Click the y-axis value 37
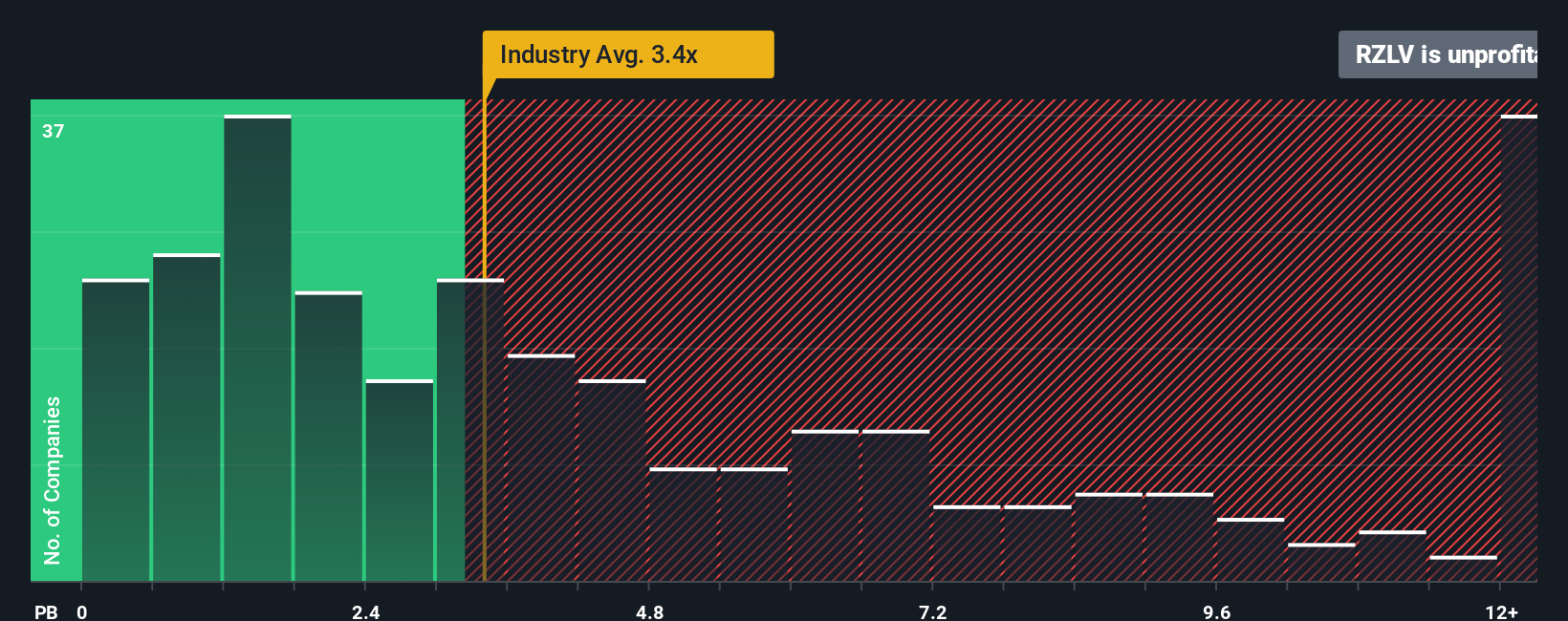Viewport: 1568px width, 621px height. (x=54, y=131)
